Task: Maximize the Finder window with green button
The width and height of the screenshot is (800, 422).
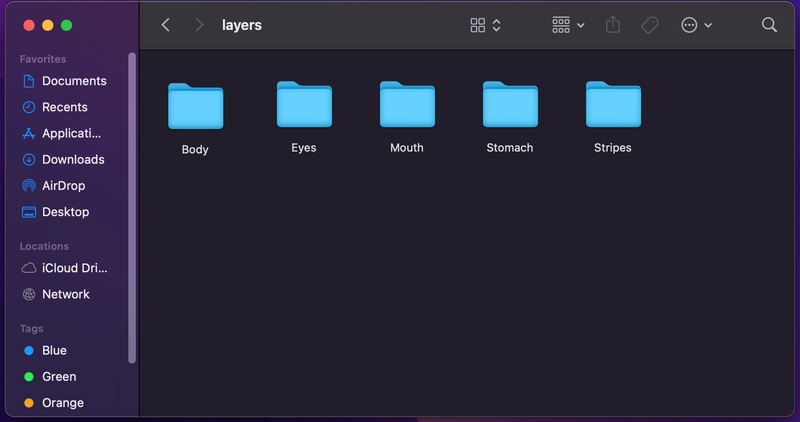Action: click(x=66, y=25)
